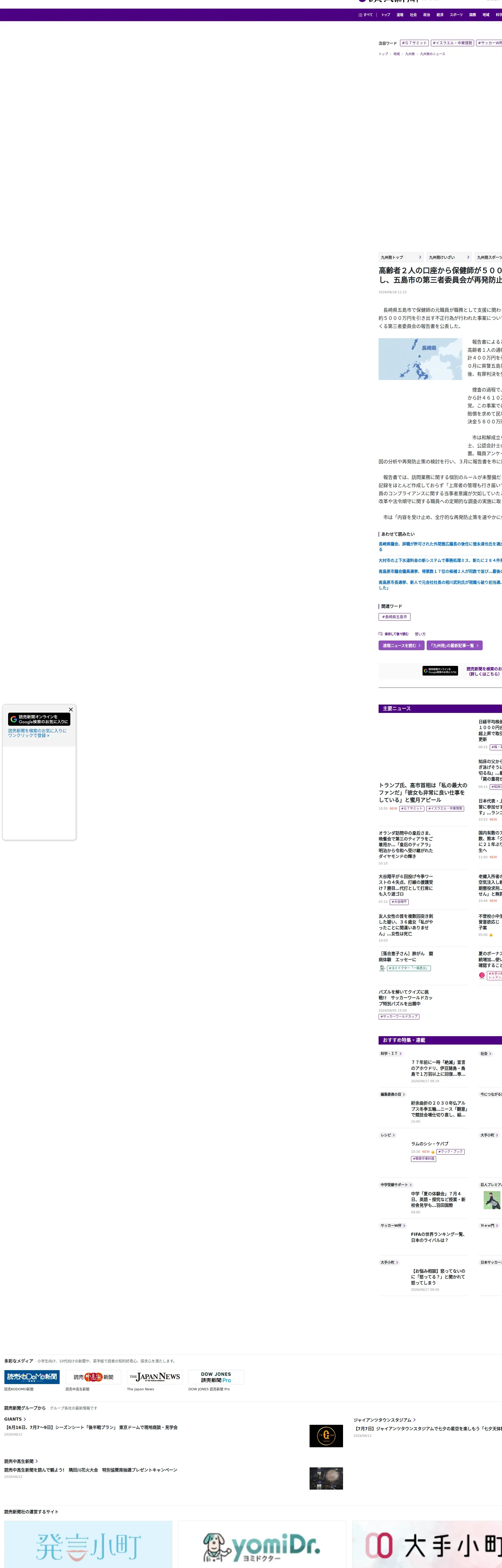Open 南島原市議会議員選挙 related article
502x1568 pixels.
pos(440,572)
